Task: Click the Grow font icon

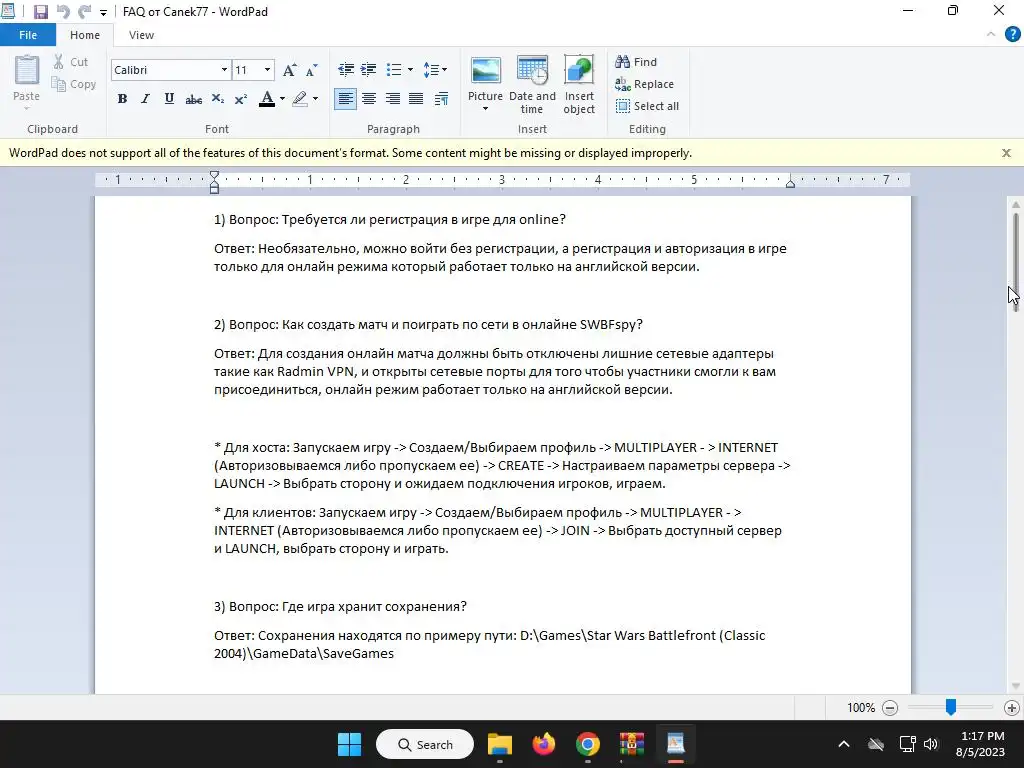Action: 290,70
